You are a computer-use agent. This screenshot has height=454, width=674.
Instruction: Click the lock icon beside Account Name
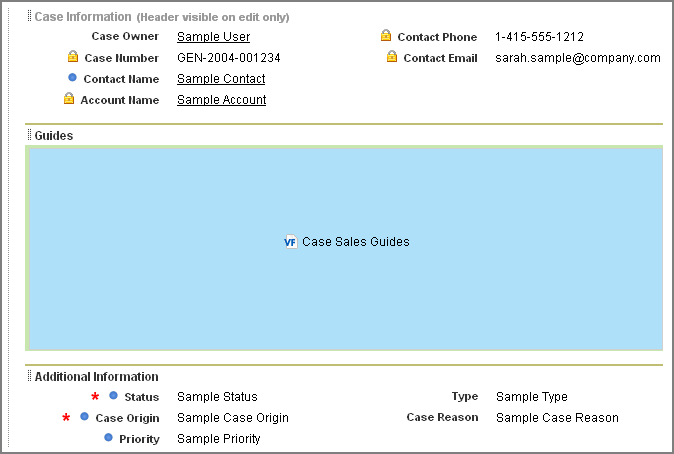(x=69, y=98)
